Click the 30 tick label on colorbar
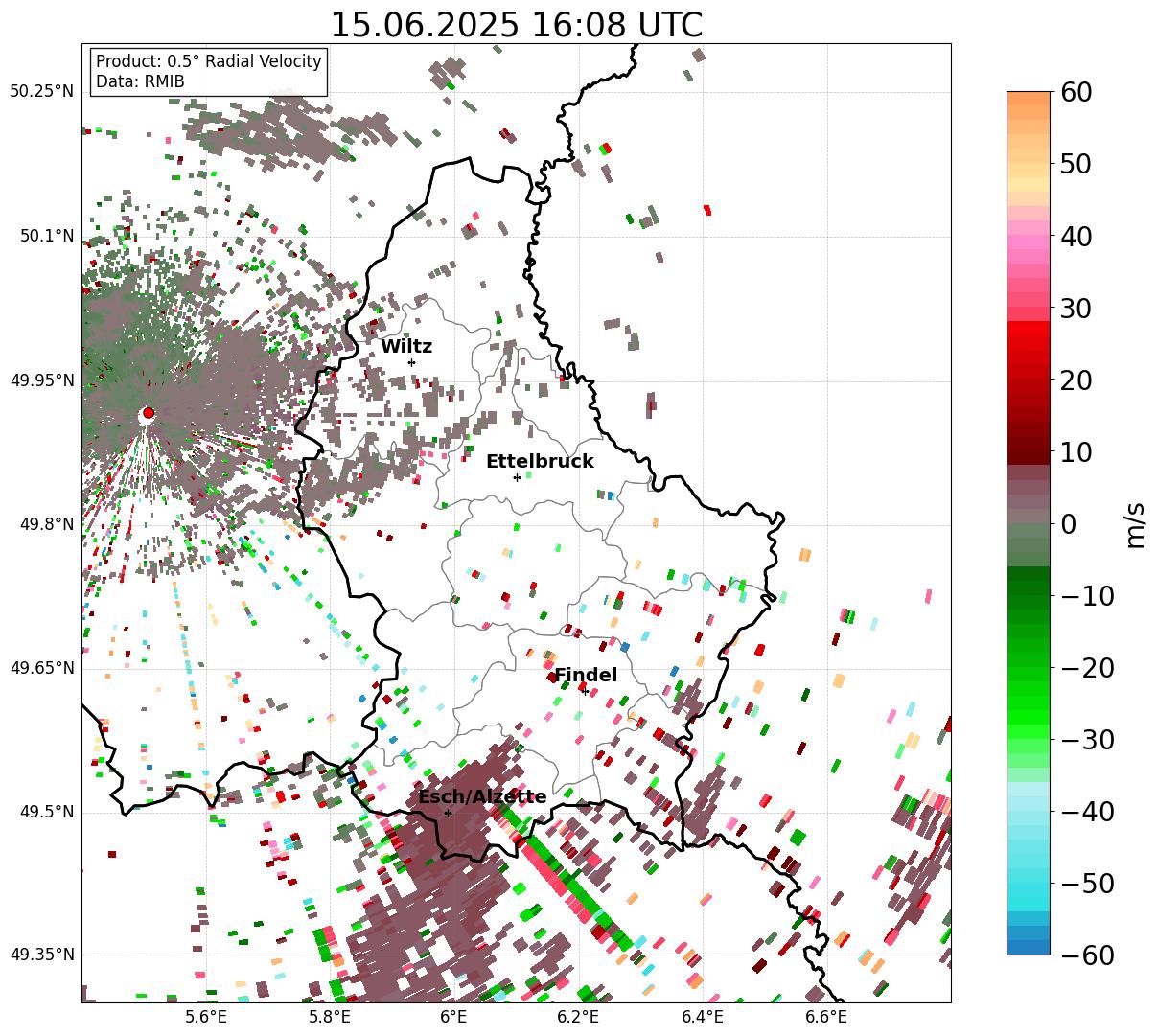This screenshot has width=1157, height=1036. point(1077,308)
